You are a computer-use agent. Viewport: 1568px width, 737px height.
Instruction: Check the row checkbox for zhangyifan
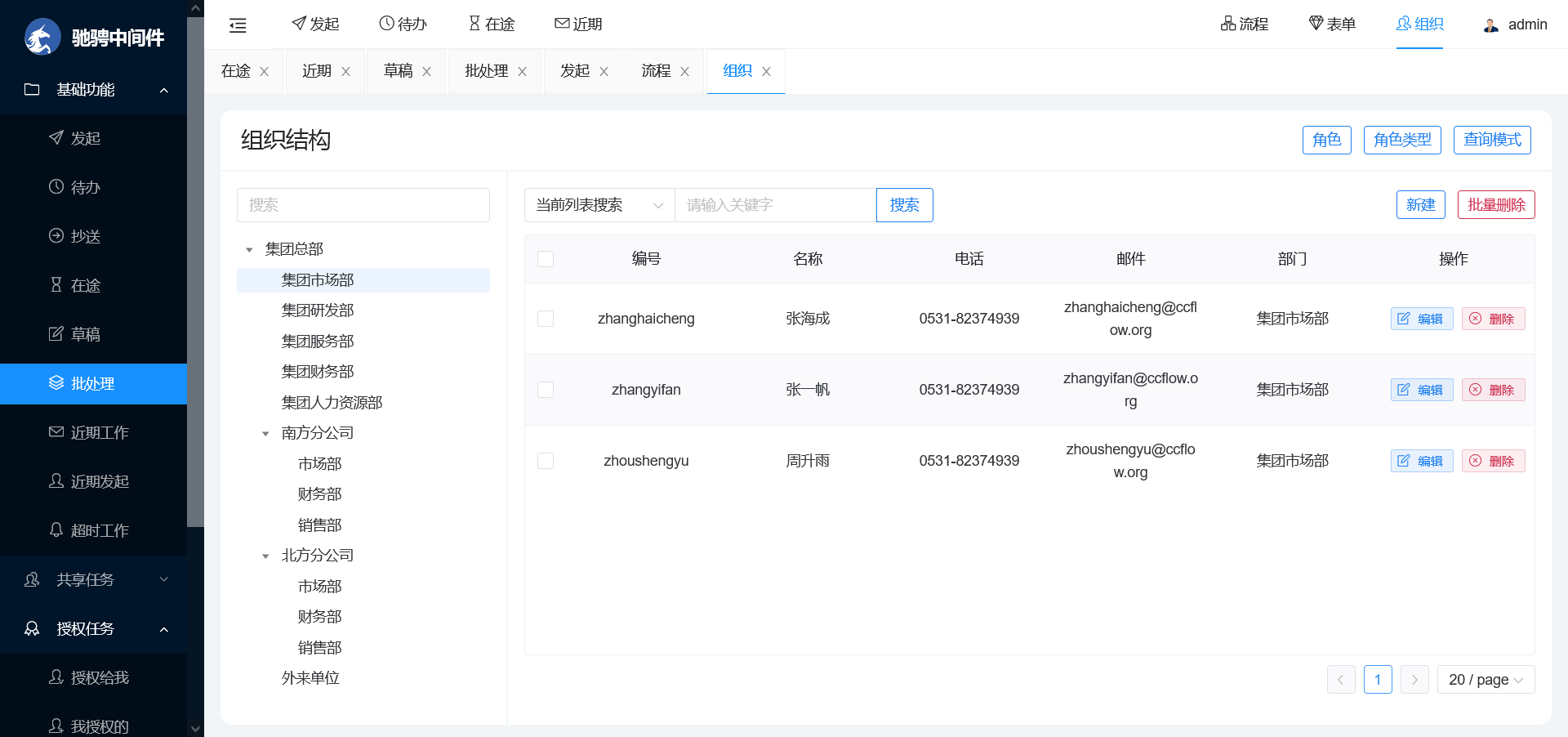click(546, 390)
